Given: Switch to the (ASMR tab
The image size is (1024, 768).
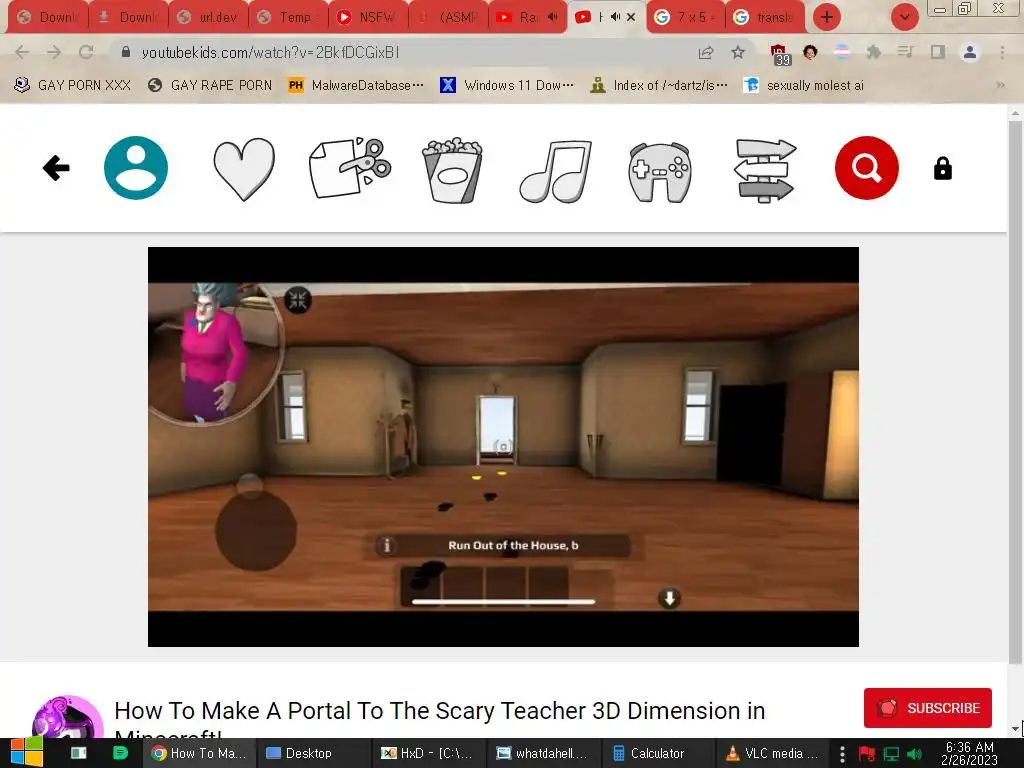Looking at the screenshot, I should [447, 18].
